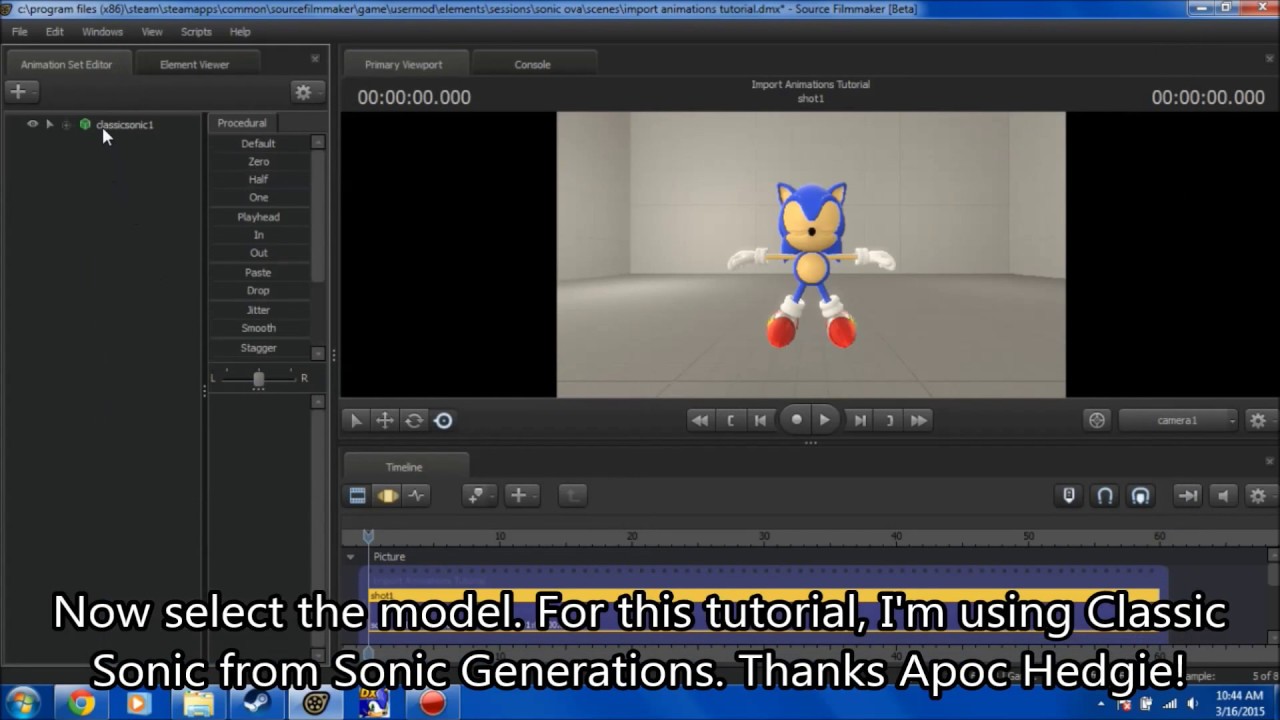Click the timeline playhead marker
1280x720 pixels.
click(368, 537)
